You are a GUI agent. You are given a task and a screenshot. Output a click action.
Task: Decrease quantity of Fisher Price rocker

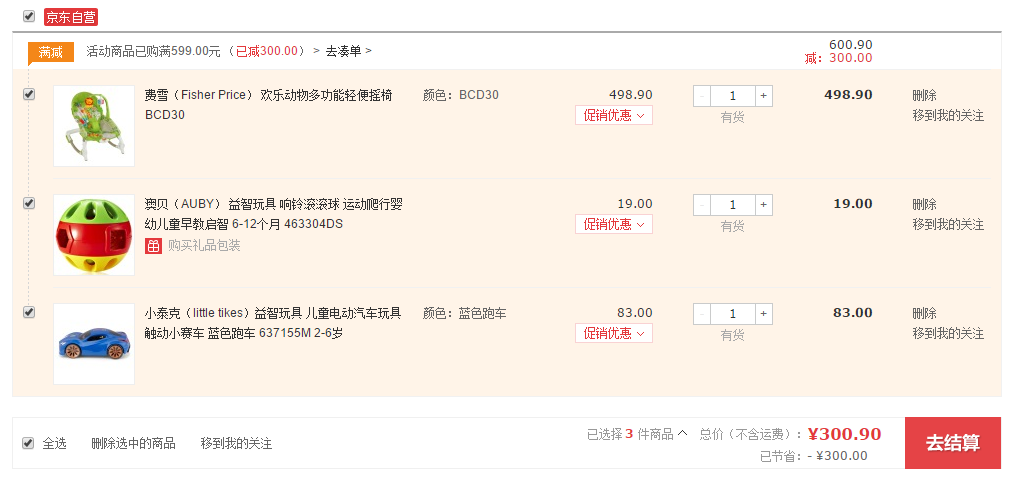click(x=702, y=96)
